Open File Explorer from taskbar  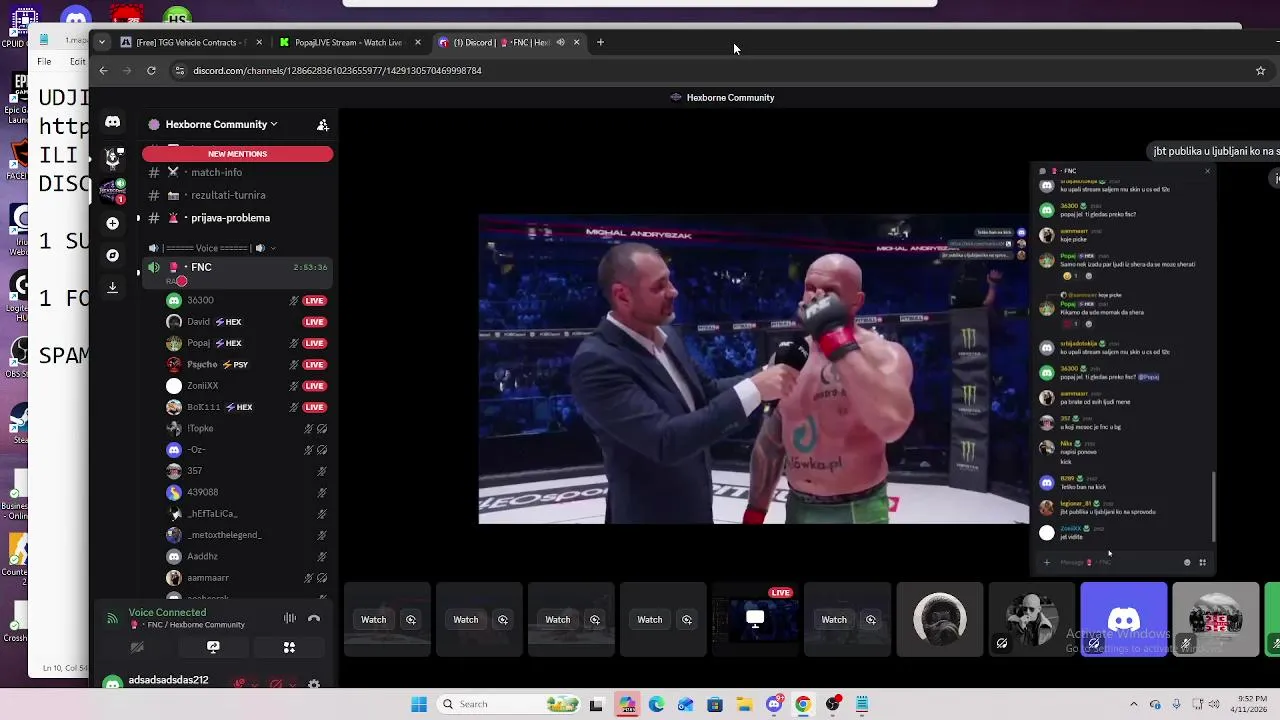click(744, 704)
